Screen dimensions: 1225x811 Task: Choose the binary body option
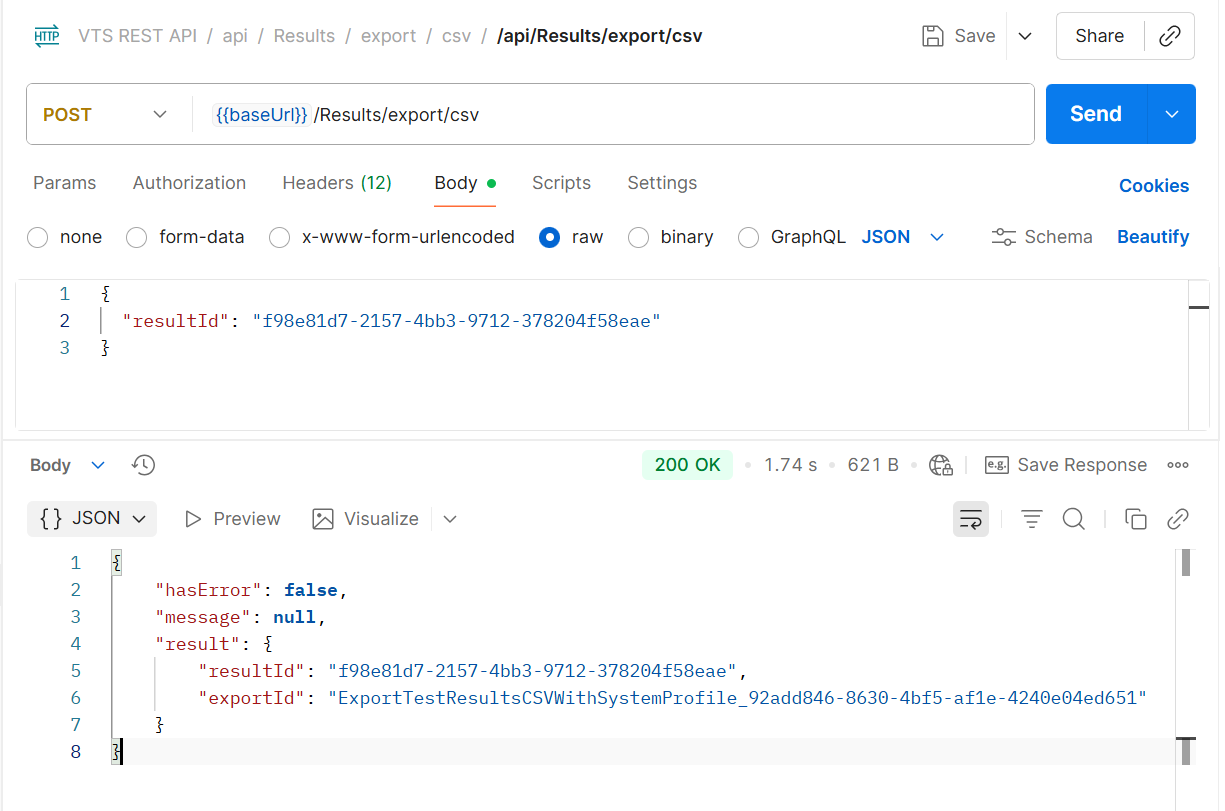click(638, 238)
